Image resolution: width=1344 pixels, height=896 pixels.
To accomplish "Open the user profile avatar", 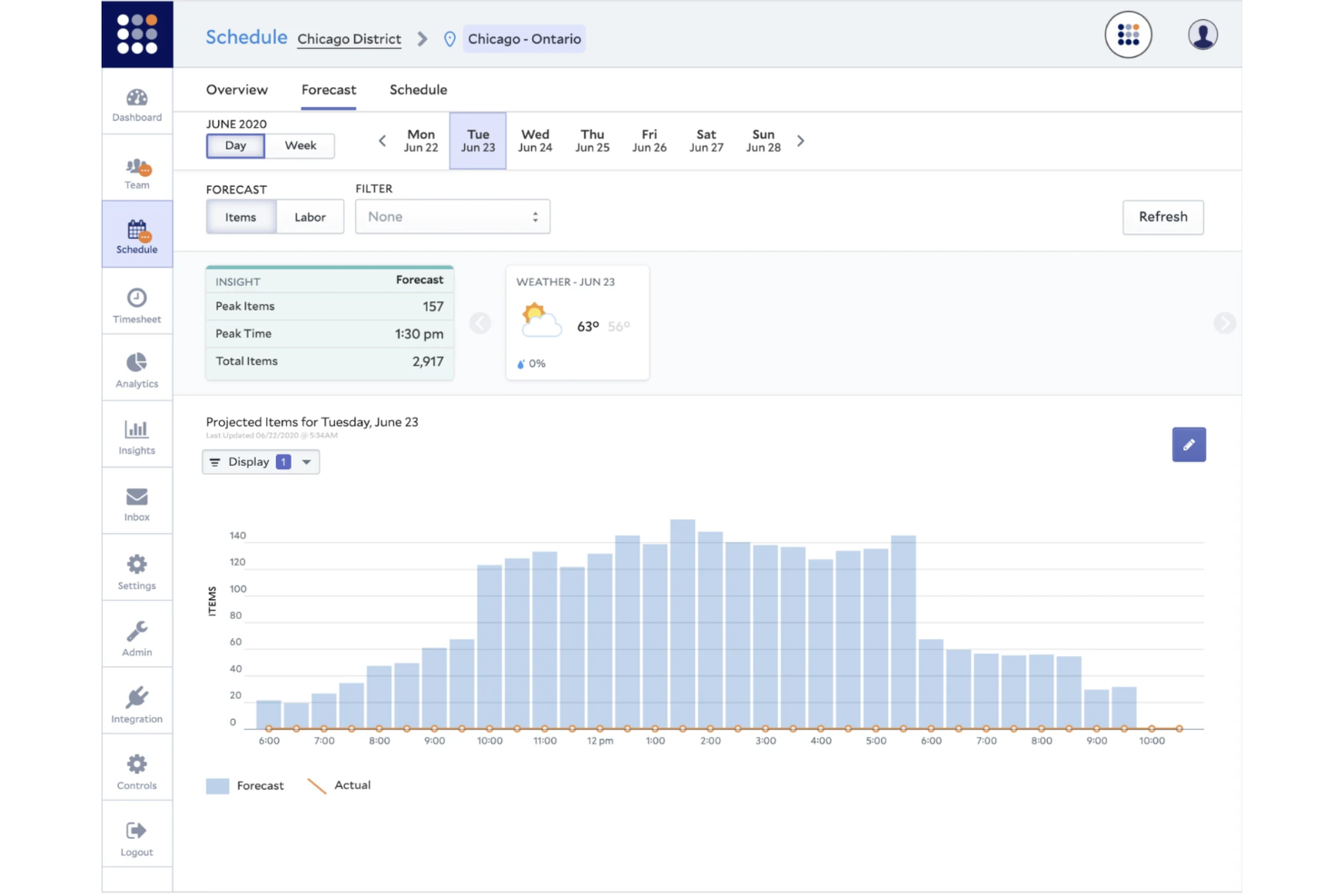I will (1202, 34).
